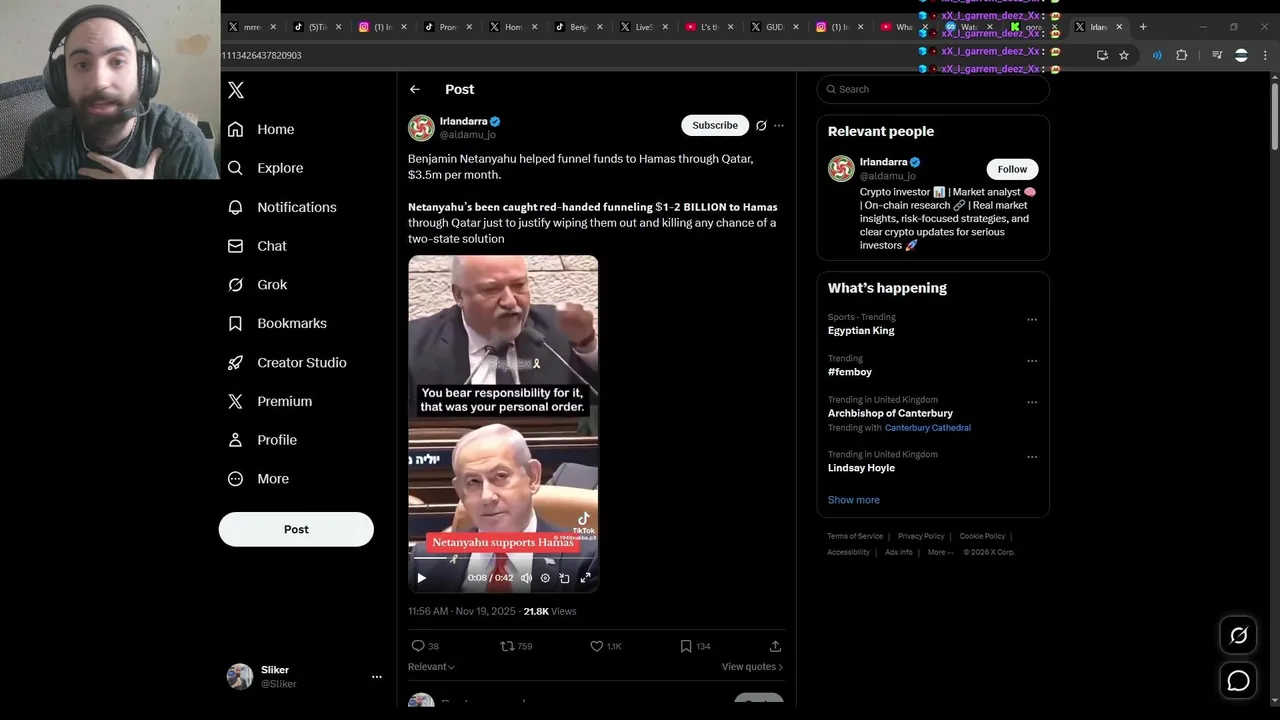Open the Chrome three-dot menu
The height and width of the screenshot is (720, 1280).
[1265, 55]
